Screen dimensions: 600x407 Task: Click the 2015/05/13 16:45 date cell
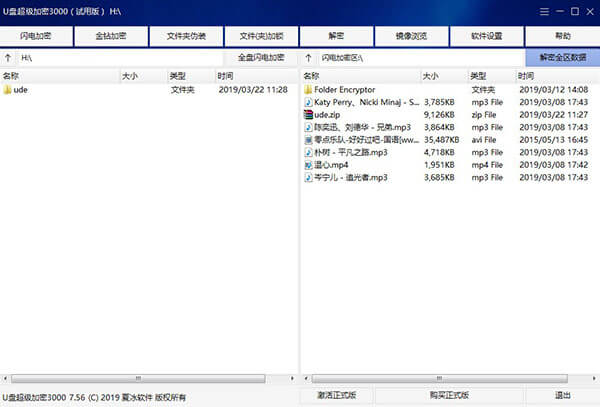tap(554, 140)
